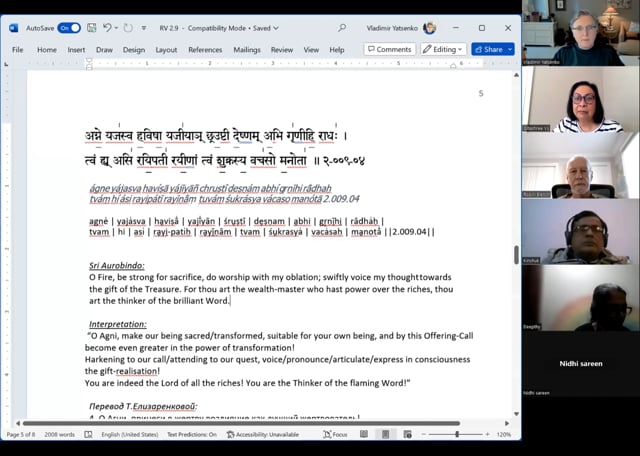Click the zoom in plus button

487,434
